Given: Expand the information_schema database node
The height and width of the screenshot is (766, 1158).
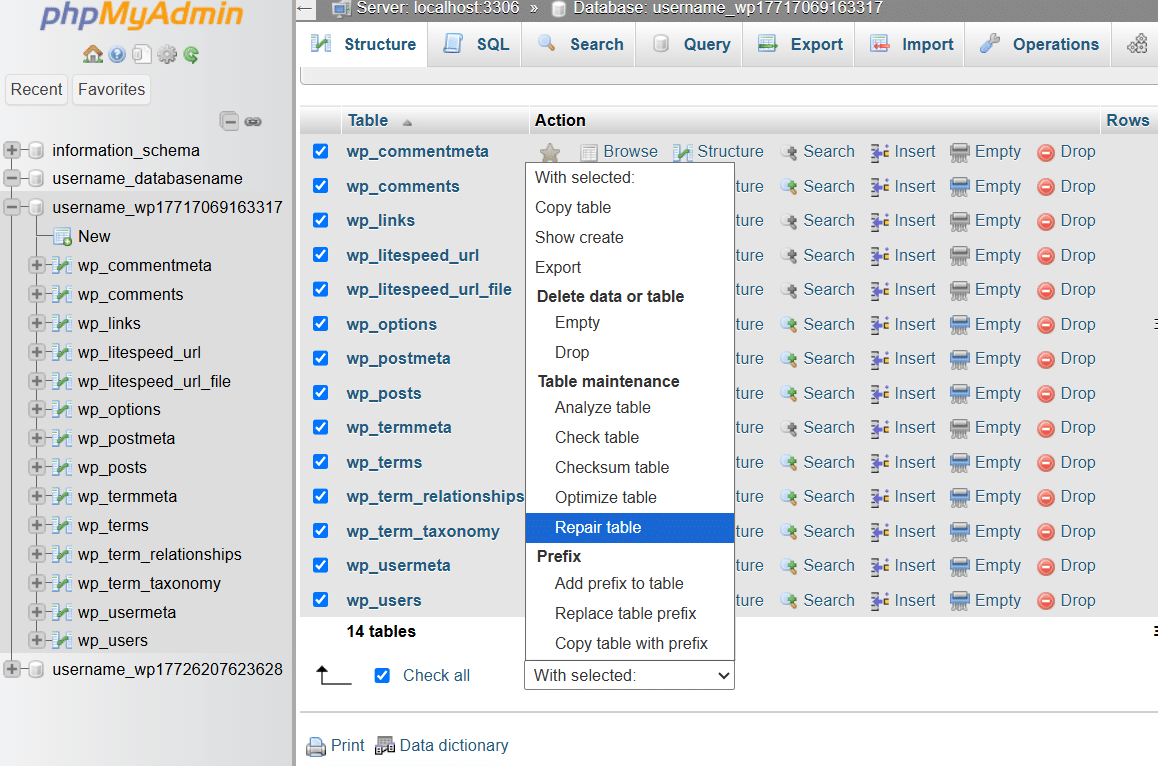Looking at the screenshot, I should [11, 151].
